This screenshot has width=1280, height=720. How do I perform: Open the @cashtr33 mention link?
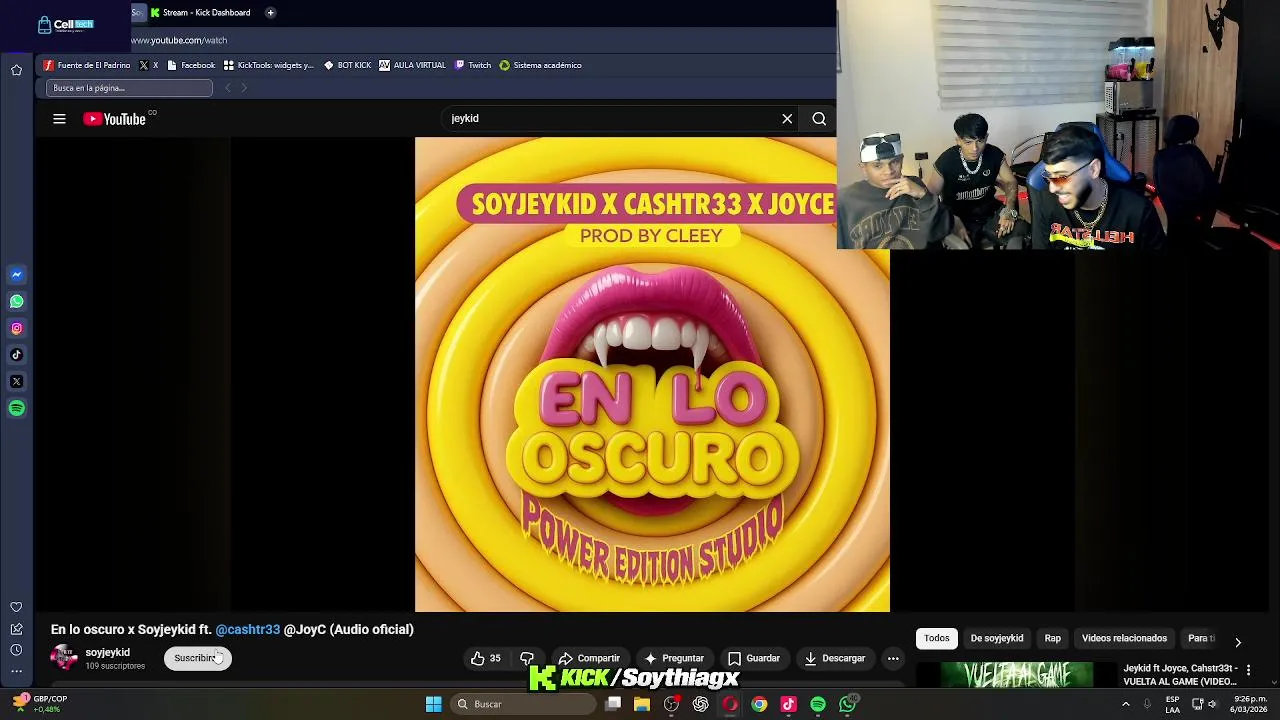248,629
